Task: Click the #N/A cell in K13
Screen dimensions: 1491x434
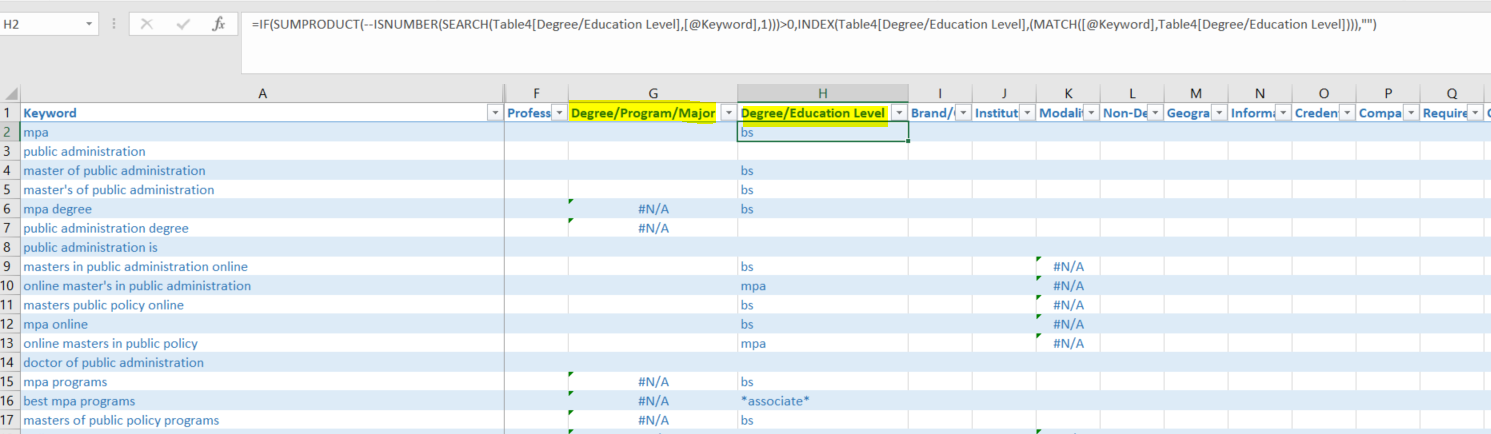Action: [1068, 343]
